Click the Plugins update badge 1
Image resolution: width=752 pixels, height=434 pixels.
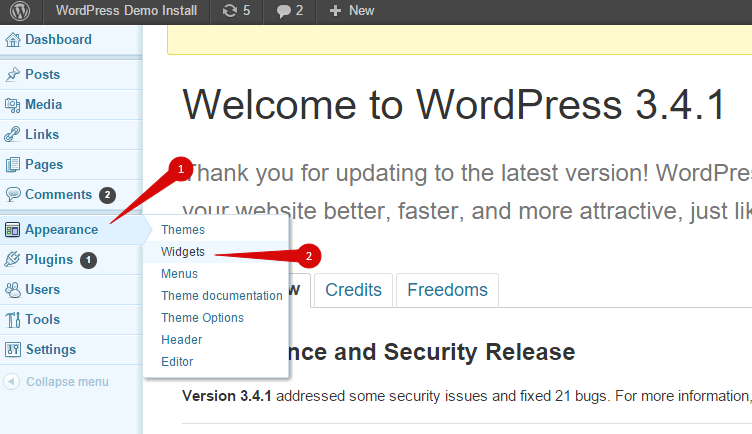(x=88, y=260)
